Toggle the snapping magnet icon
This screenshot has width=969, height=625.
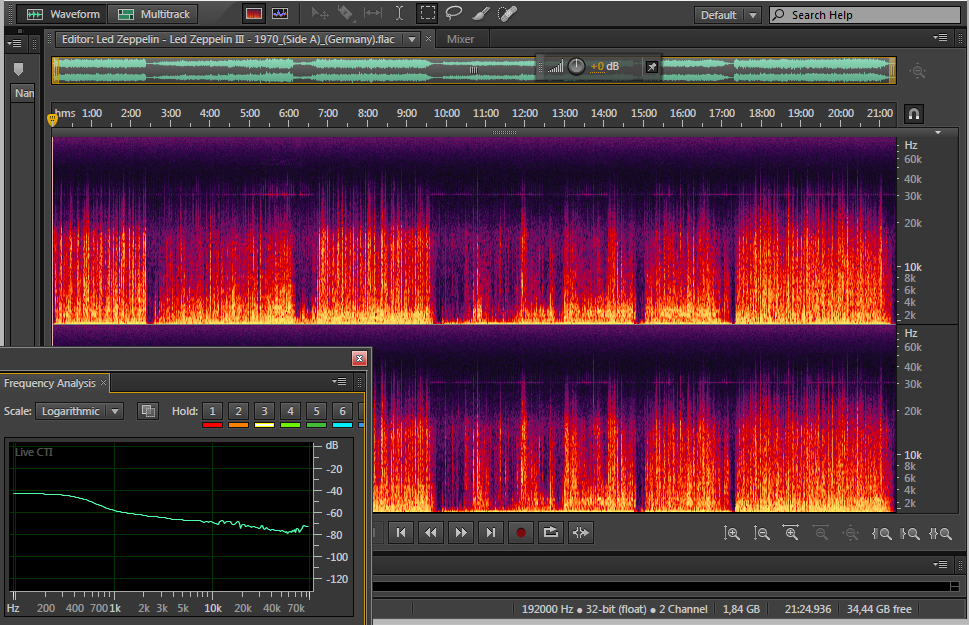(x=913, y=114)
